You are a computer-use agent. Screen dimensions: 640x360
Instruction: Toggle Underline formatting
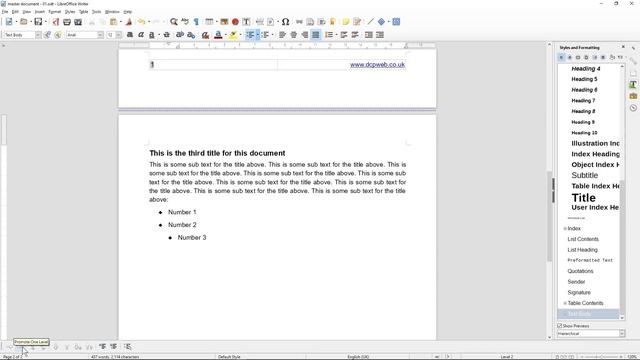click(x=152, y=35)
